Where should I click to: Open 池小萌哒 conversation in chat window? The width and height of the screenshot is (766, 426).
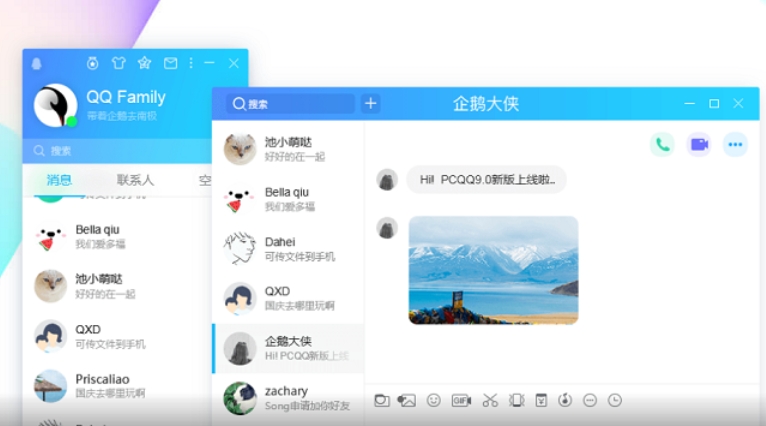point(288,149)
